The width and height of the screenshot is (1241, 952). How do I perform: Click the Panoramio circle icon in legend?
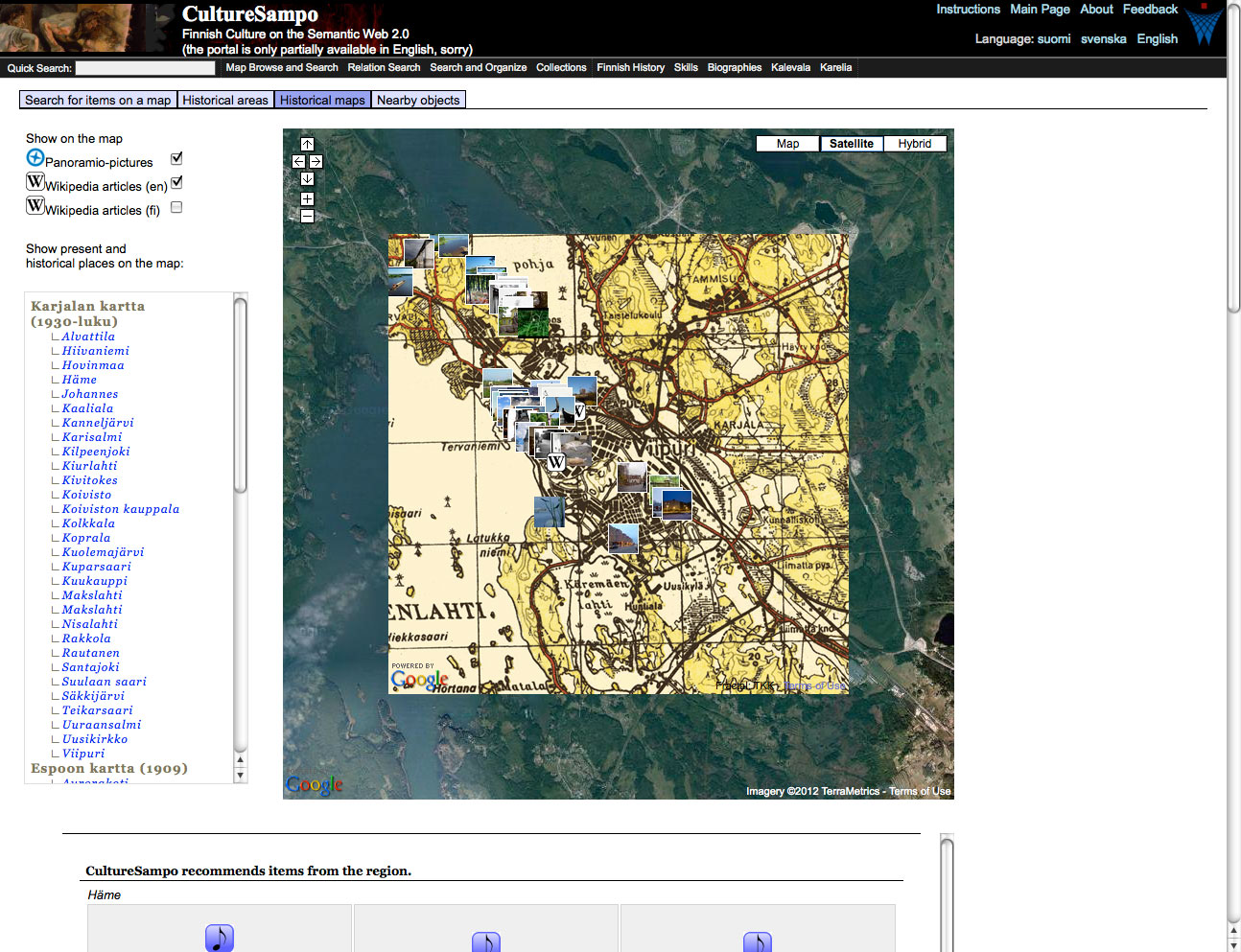[x=35, y=158]
